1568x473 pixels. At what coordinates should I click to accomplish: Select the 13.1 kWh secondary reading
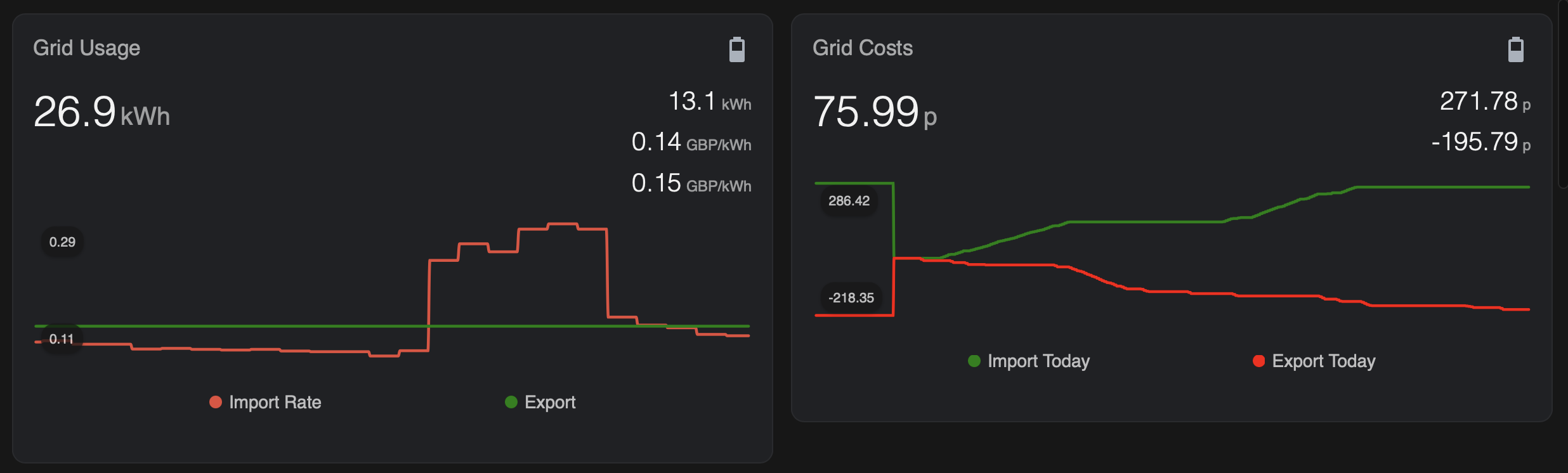coord(710,101)
